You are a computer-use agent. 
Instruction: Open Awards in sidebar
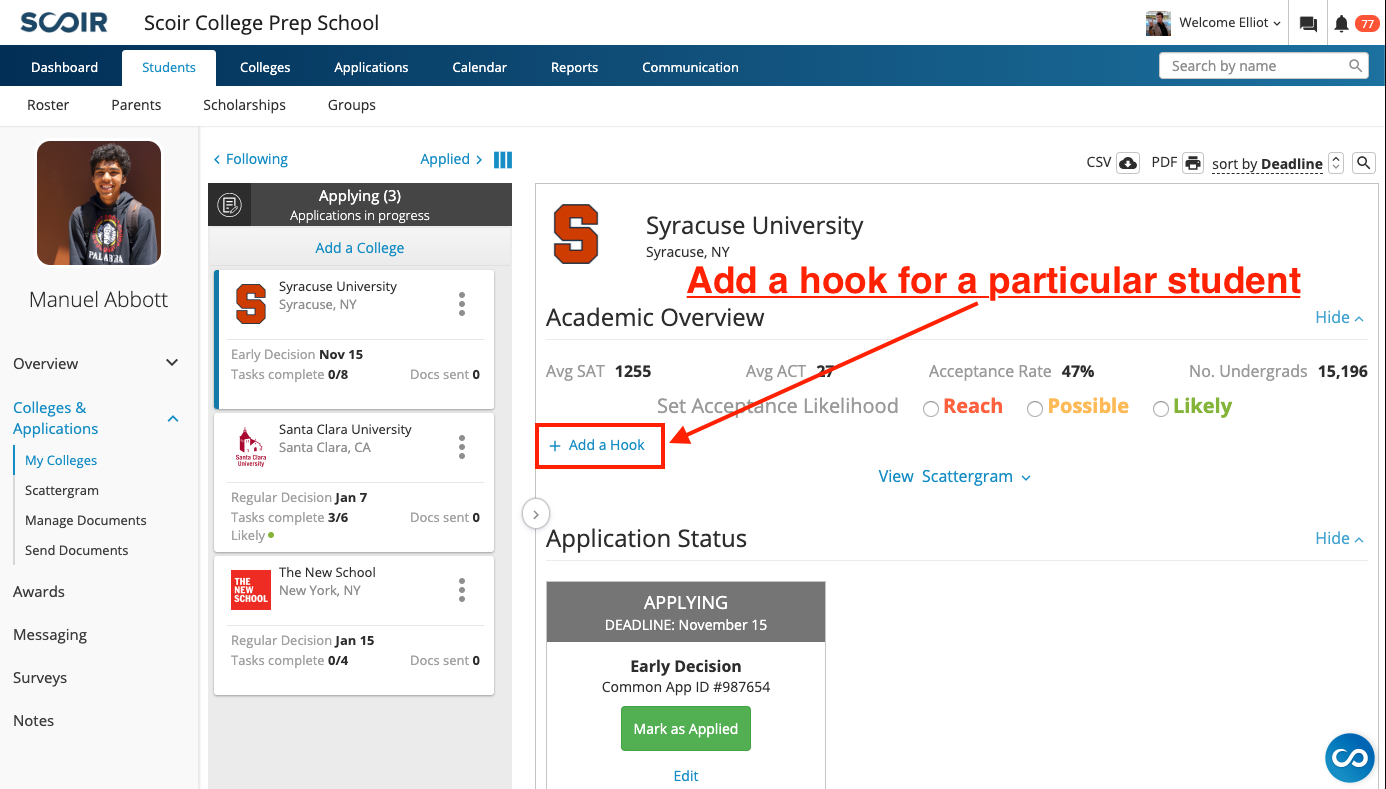(39, 592)
